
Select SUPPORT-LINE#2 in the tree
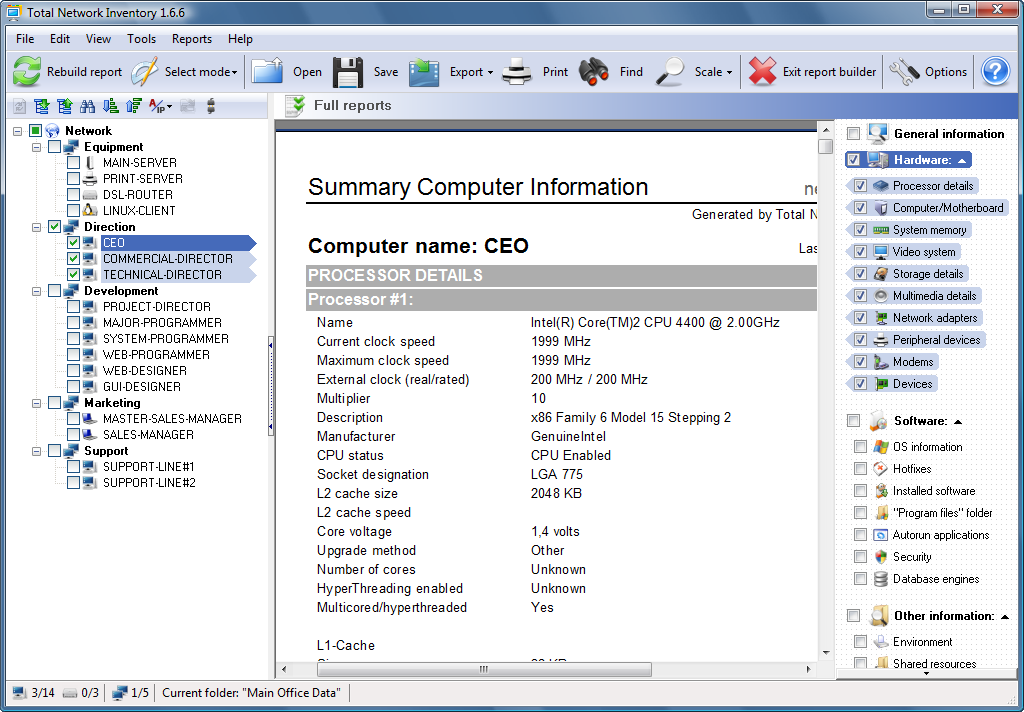(149, 483)
